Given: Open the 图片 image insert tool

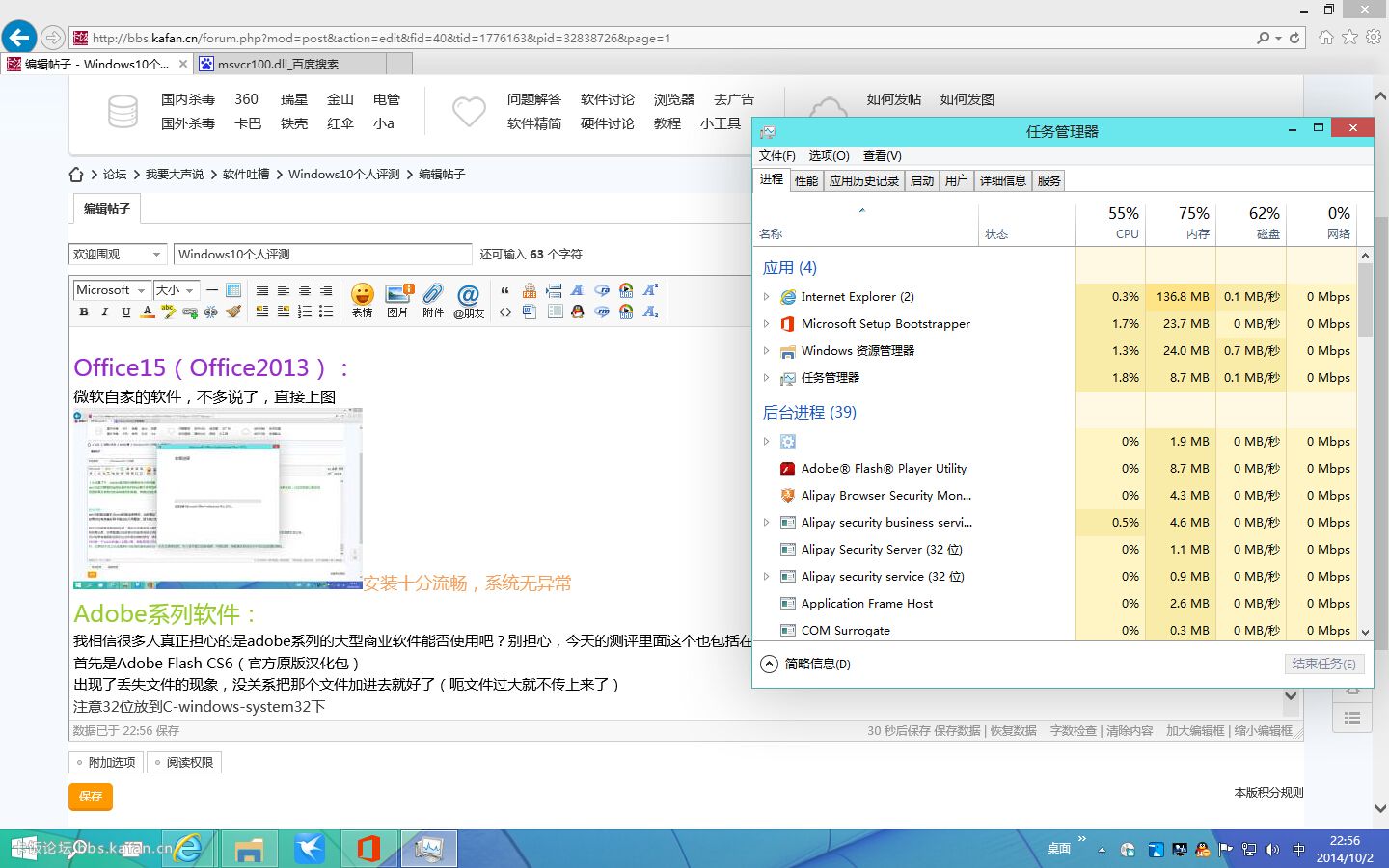Looking at the screenshot, I should point(397,300).
